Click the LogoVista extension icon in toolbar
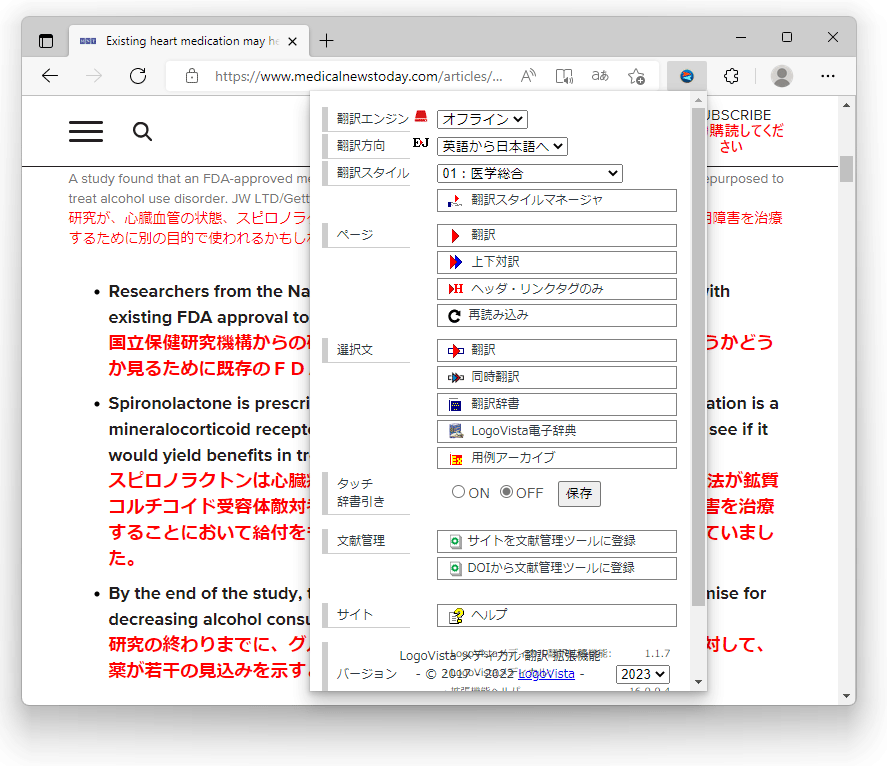887x766 pixels. (686, 76)
